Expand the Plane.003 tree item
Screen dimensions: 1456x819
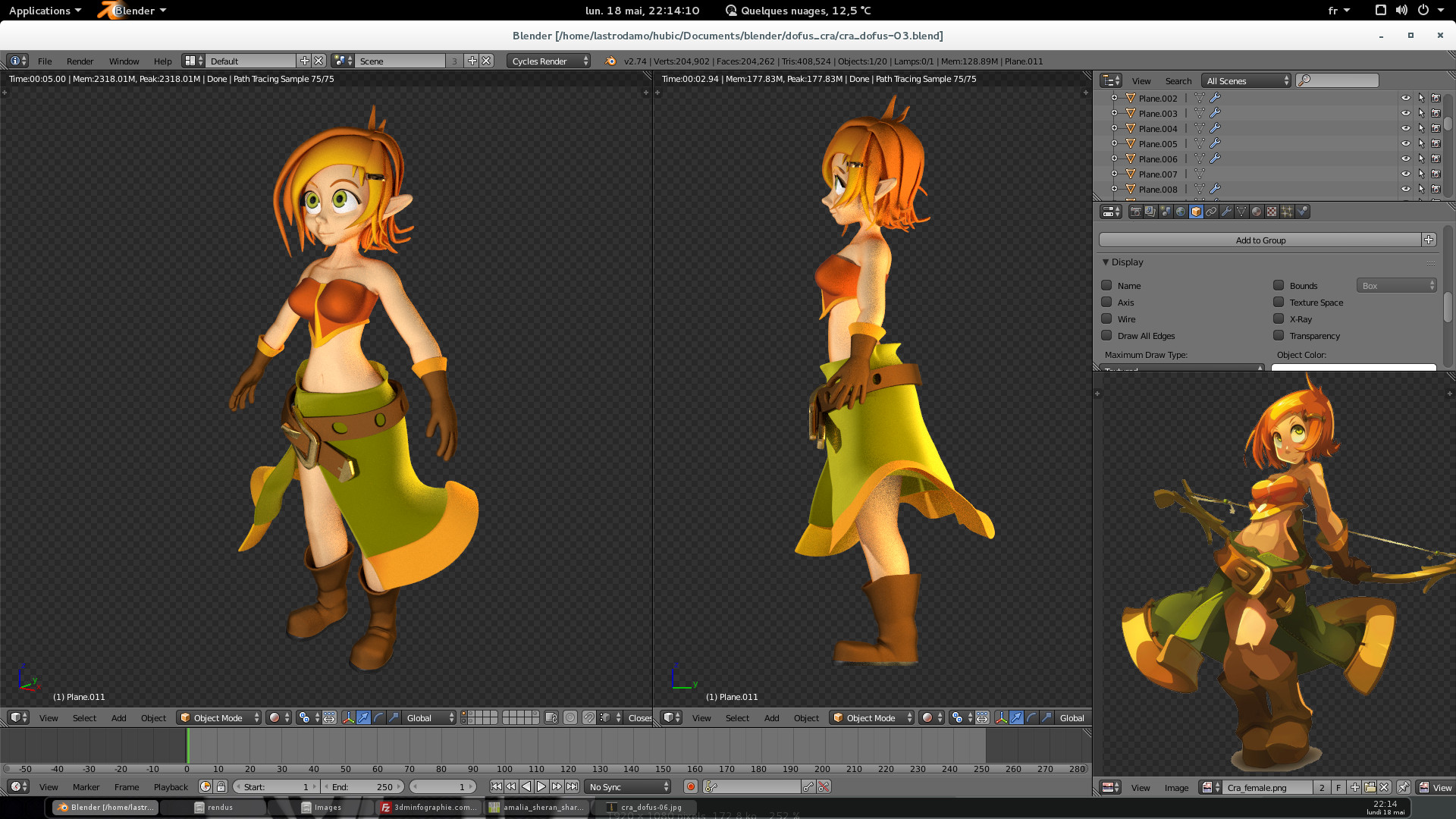(1114, 113)
